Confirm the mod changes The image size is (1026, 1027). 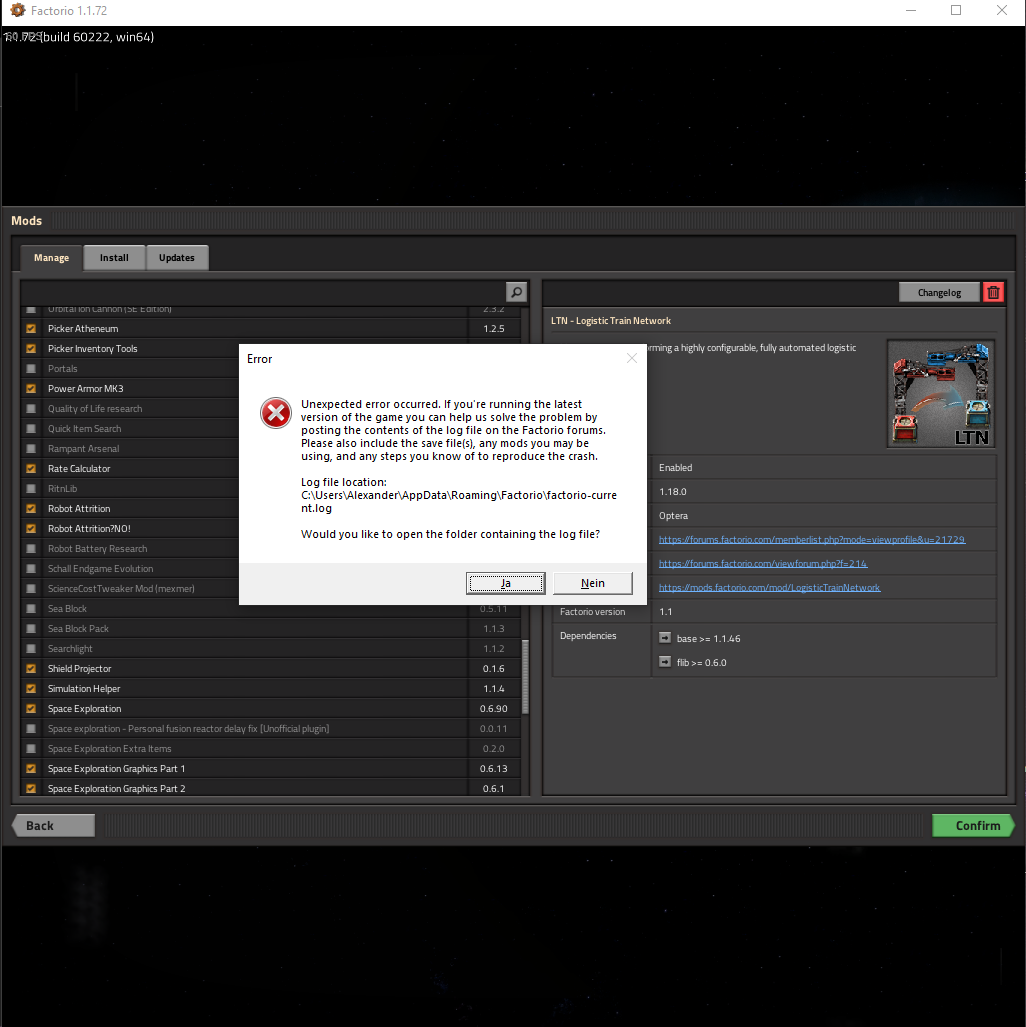[x=973, y=825]
